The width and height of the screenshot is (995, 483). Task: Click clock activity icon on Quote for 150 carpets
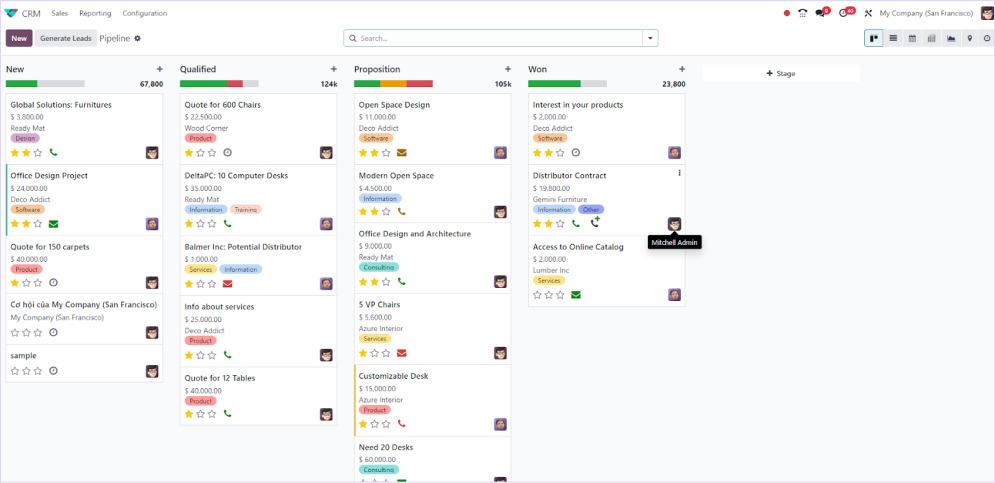[53, 282]
